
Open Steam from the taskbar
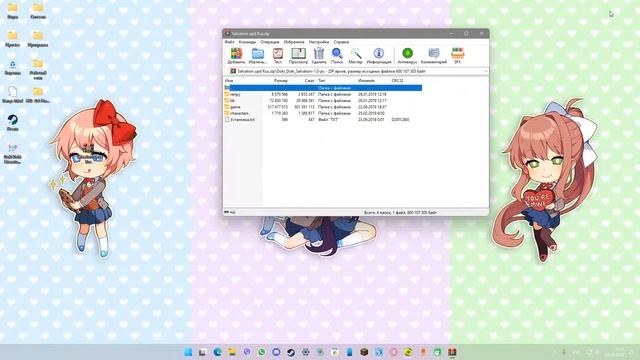click(291, 352)
